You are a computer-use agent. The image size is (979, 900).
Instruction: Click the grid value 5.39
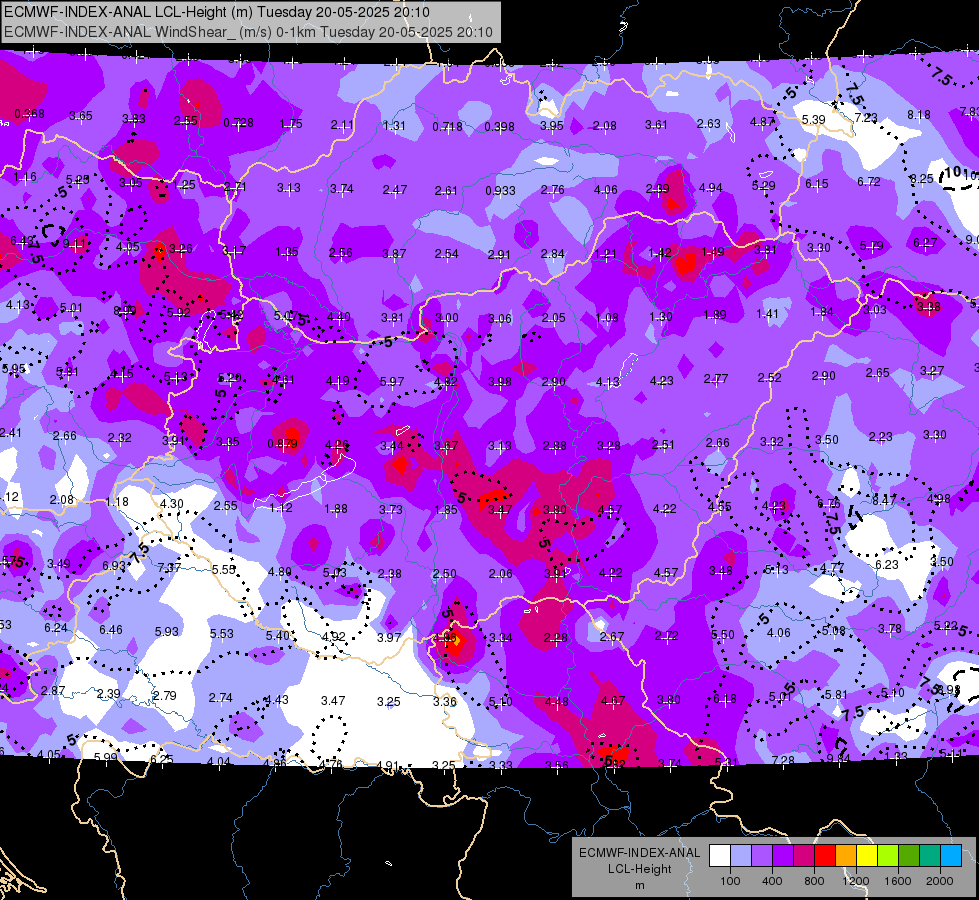click(814, 119)
